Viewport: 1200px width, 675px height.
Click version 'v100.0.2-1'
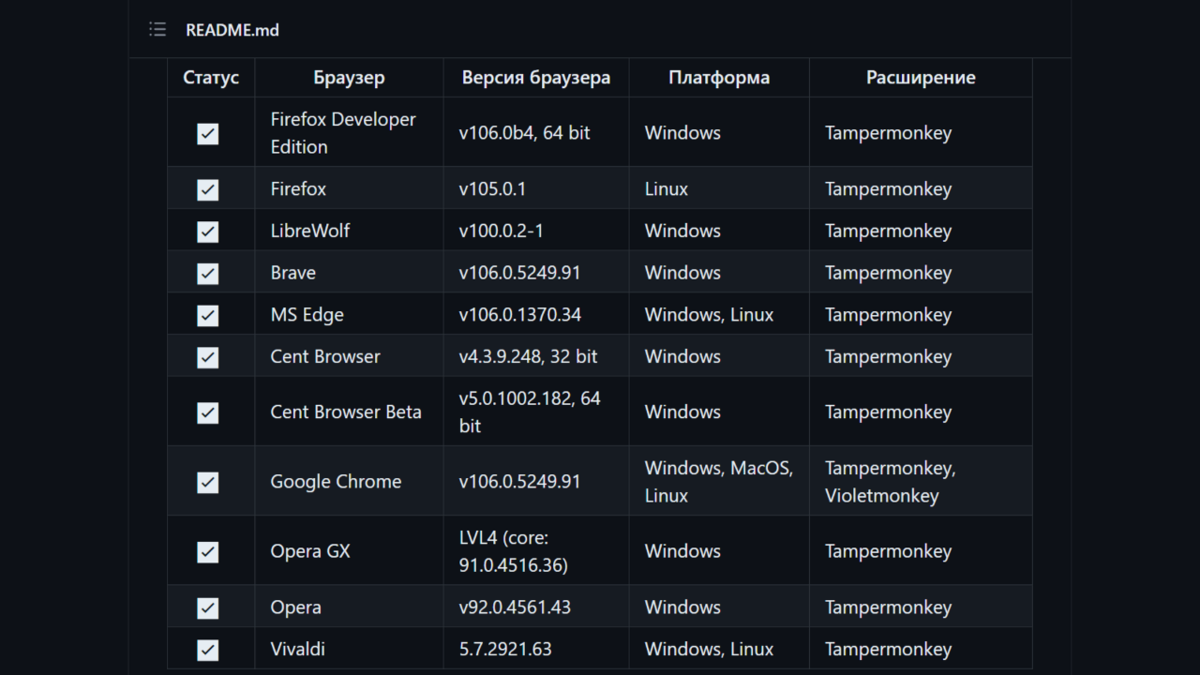501,231
